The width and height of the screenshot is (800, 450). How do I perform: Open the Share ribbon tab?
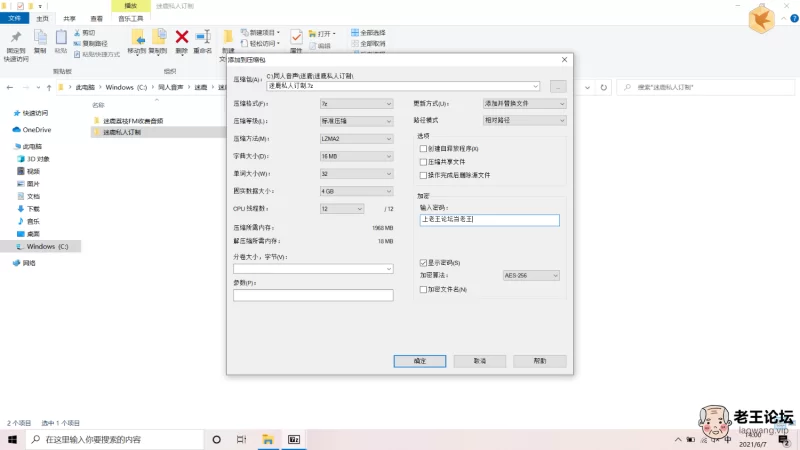coord(69,18)
